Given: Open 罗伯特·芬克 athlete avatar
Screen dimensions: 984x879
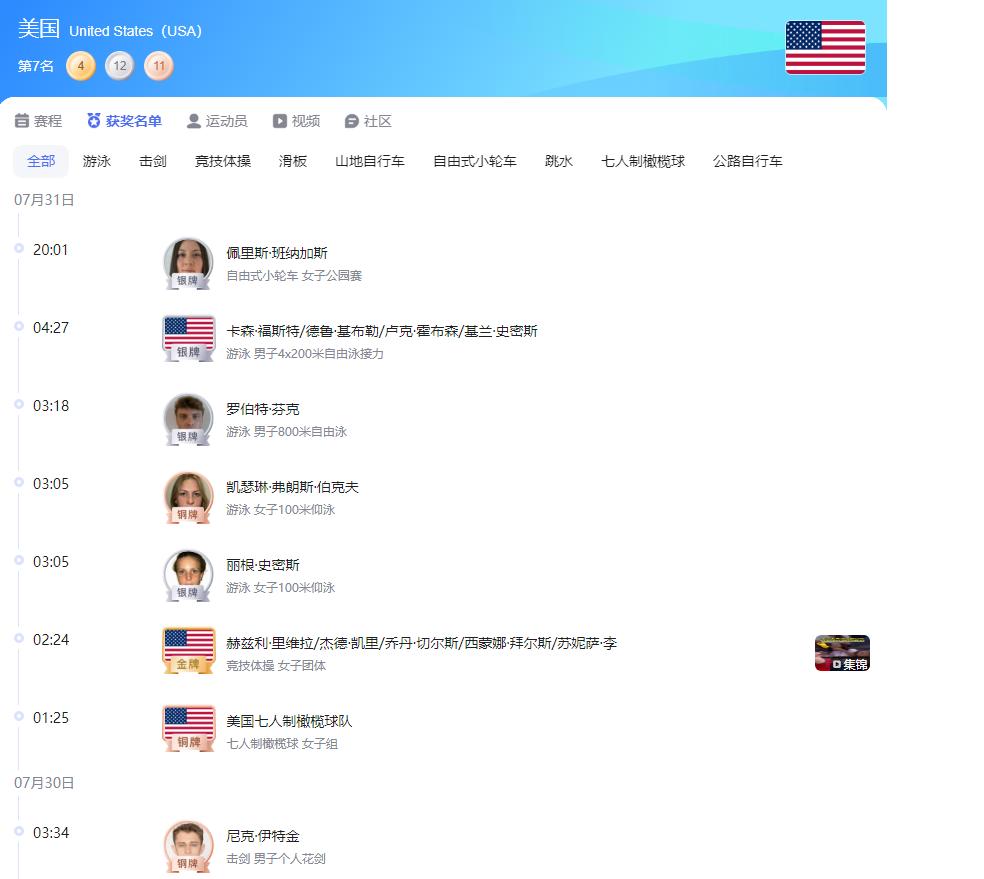Looking at the screenshot, I should tap(188, 420).
